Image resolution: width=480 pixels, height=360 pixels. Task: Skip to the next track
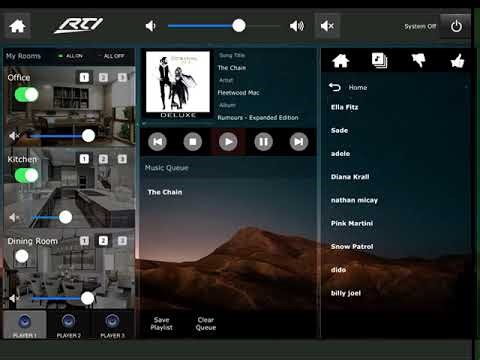point(299,142)
